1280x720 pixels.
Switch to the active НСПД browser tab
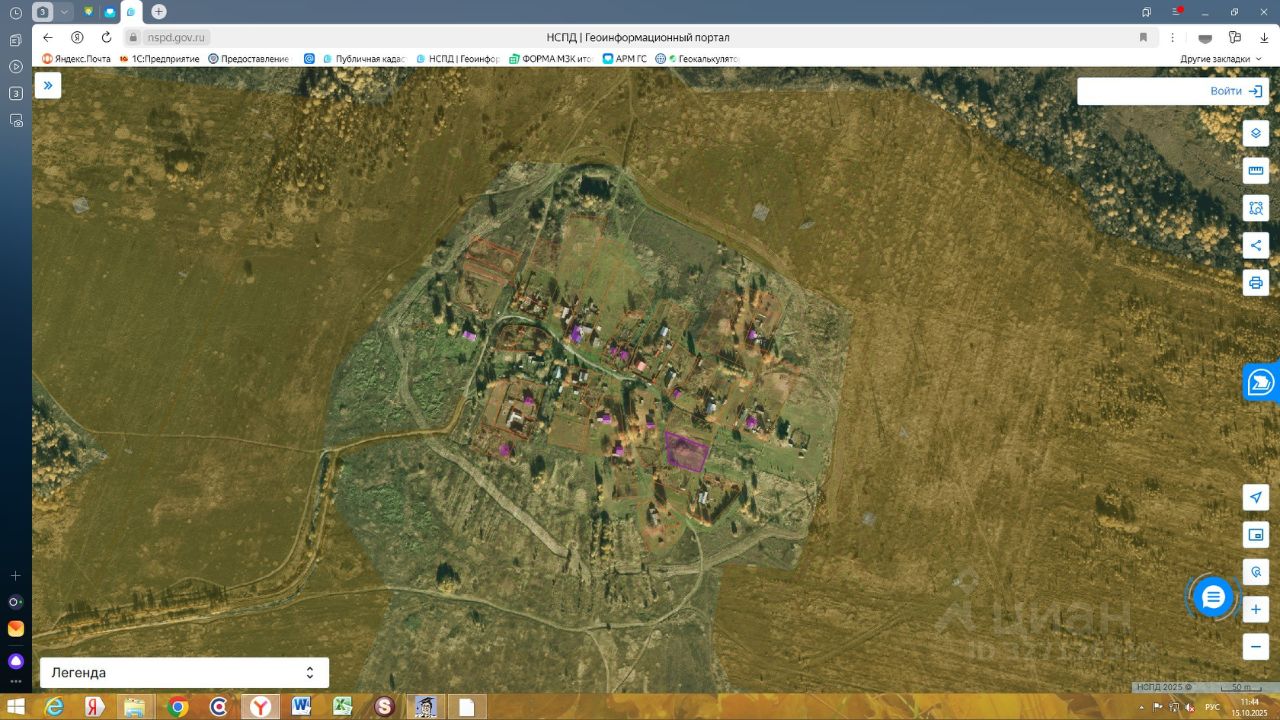[132, 11]
